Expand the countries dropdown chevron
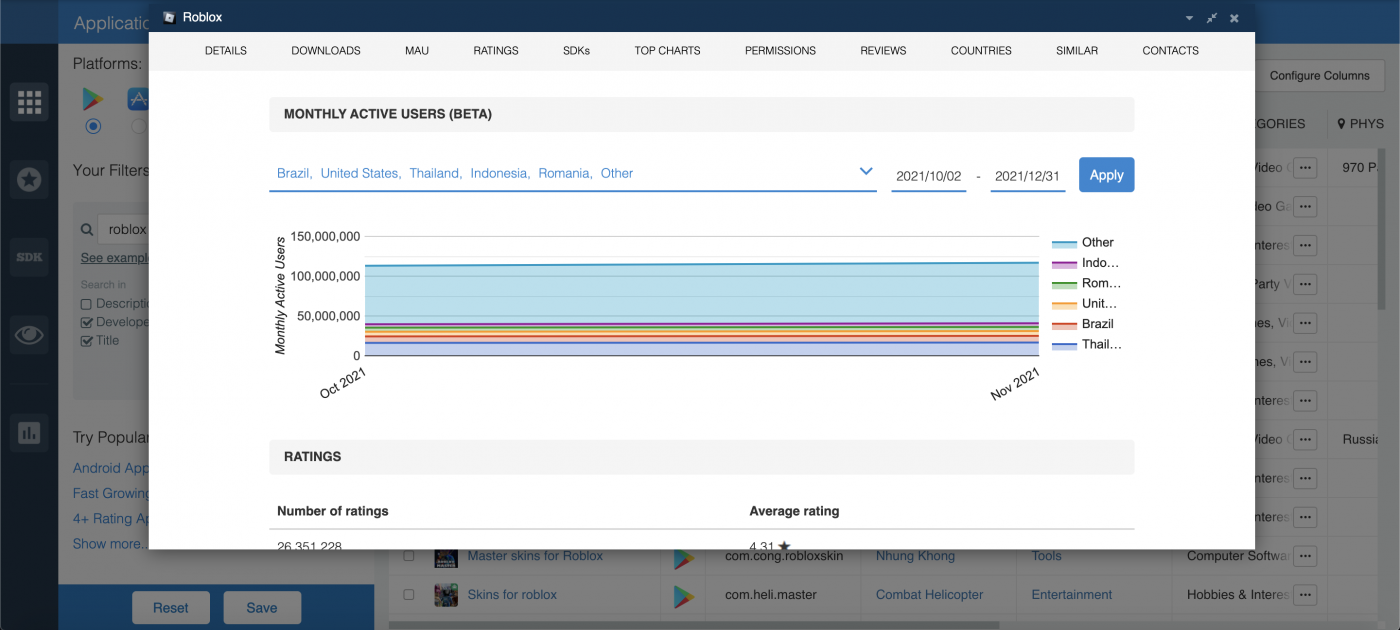The image size is (1400, 630). 866,172
